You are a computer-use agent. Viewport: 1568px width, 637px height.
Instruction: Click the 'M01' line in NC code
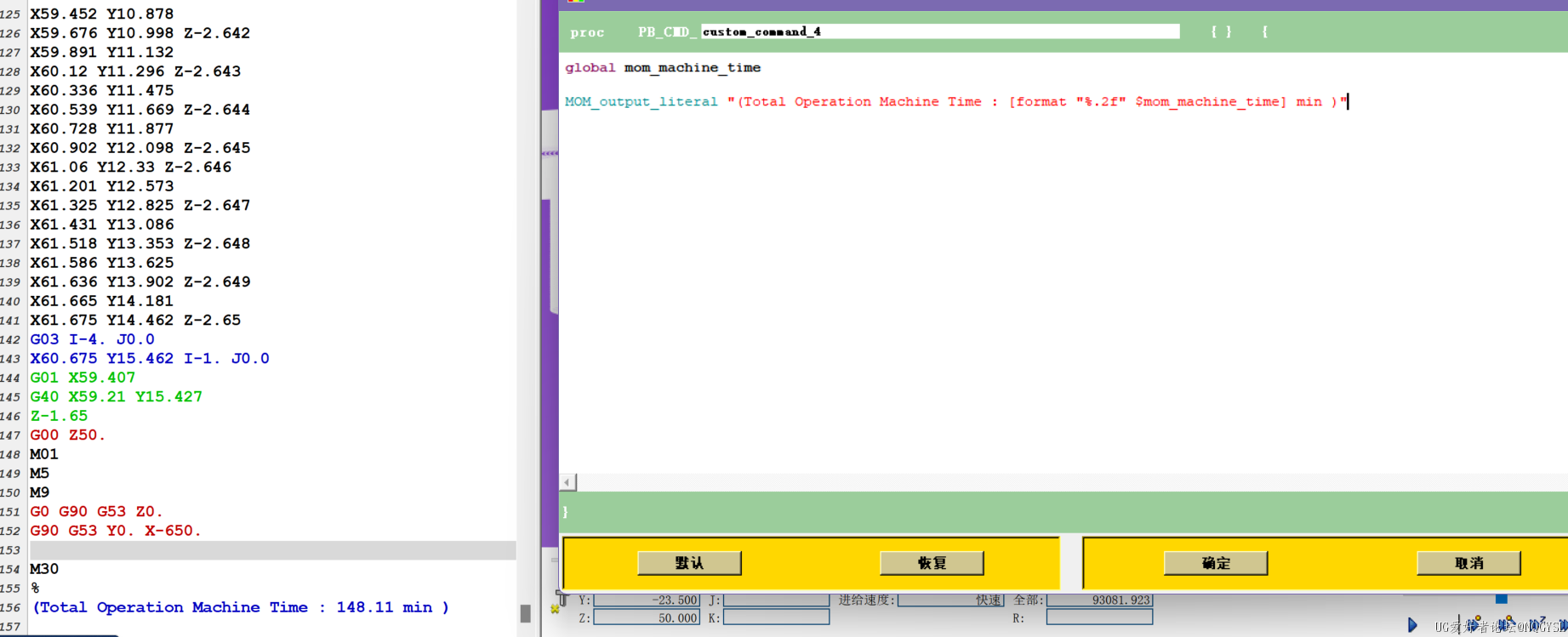tap(44, 454)
